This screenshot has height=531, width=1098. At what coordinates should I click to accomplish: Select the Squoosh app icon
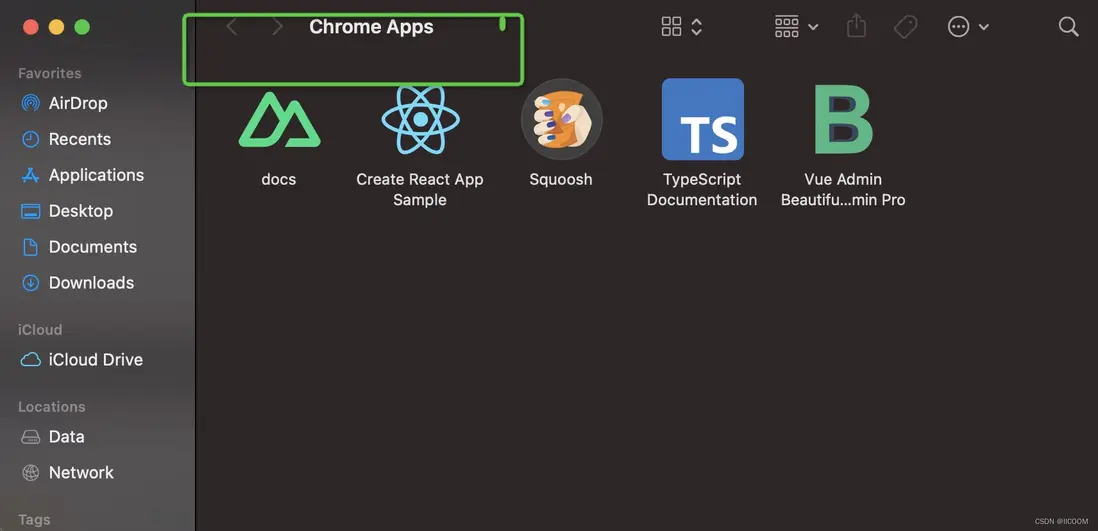561,119
